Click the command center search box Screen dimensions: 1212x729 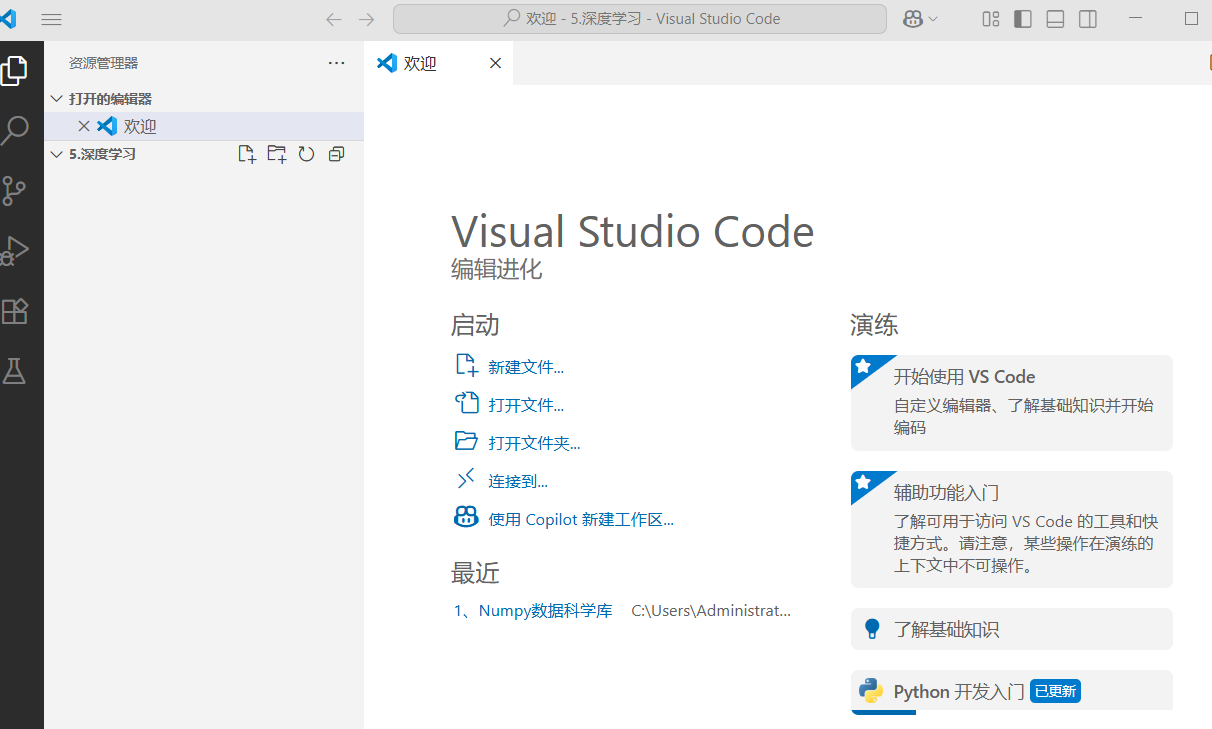coord(640,19)
